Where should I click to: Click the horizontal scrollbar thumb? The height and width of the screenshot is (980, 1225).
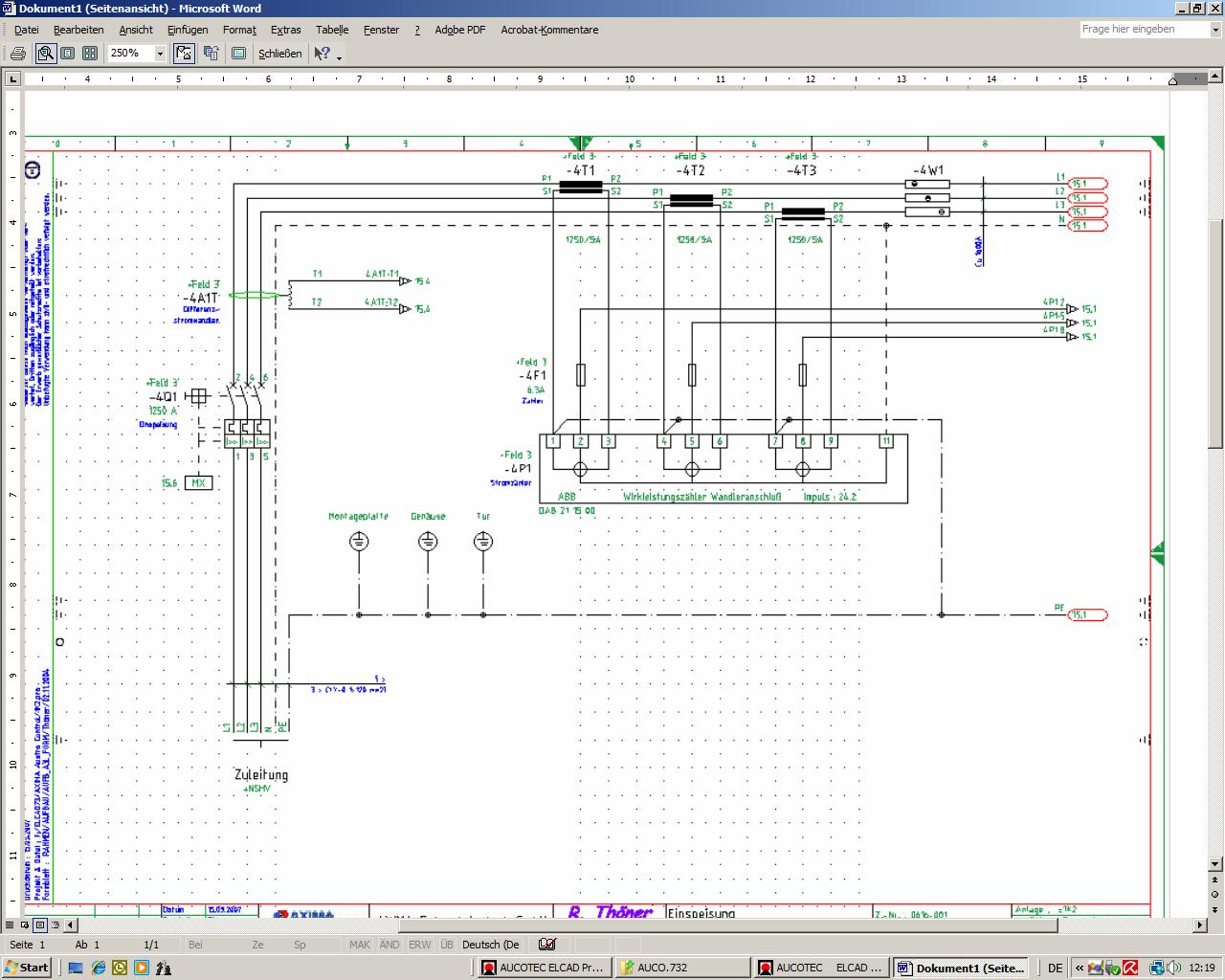pyautogui.click(x=727, y=925)
